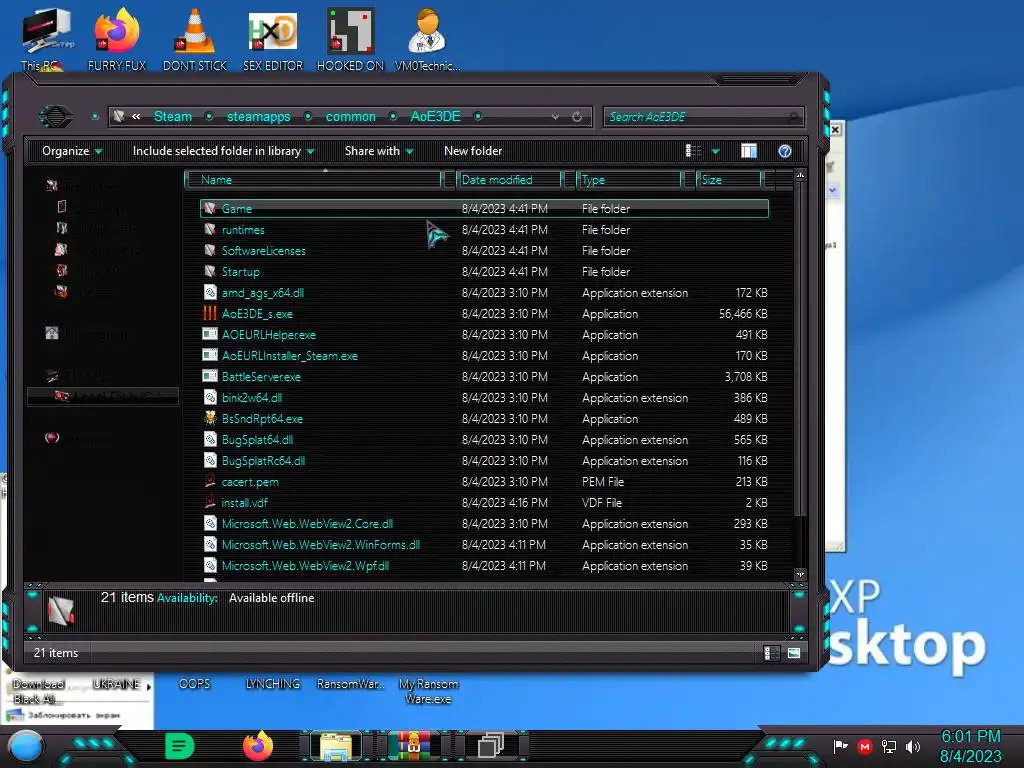Click the red M tray icon
The image size is (1024, 768).
coord(865,746)
